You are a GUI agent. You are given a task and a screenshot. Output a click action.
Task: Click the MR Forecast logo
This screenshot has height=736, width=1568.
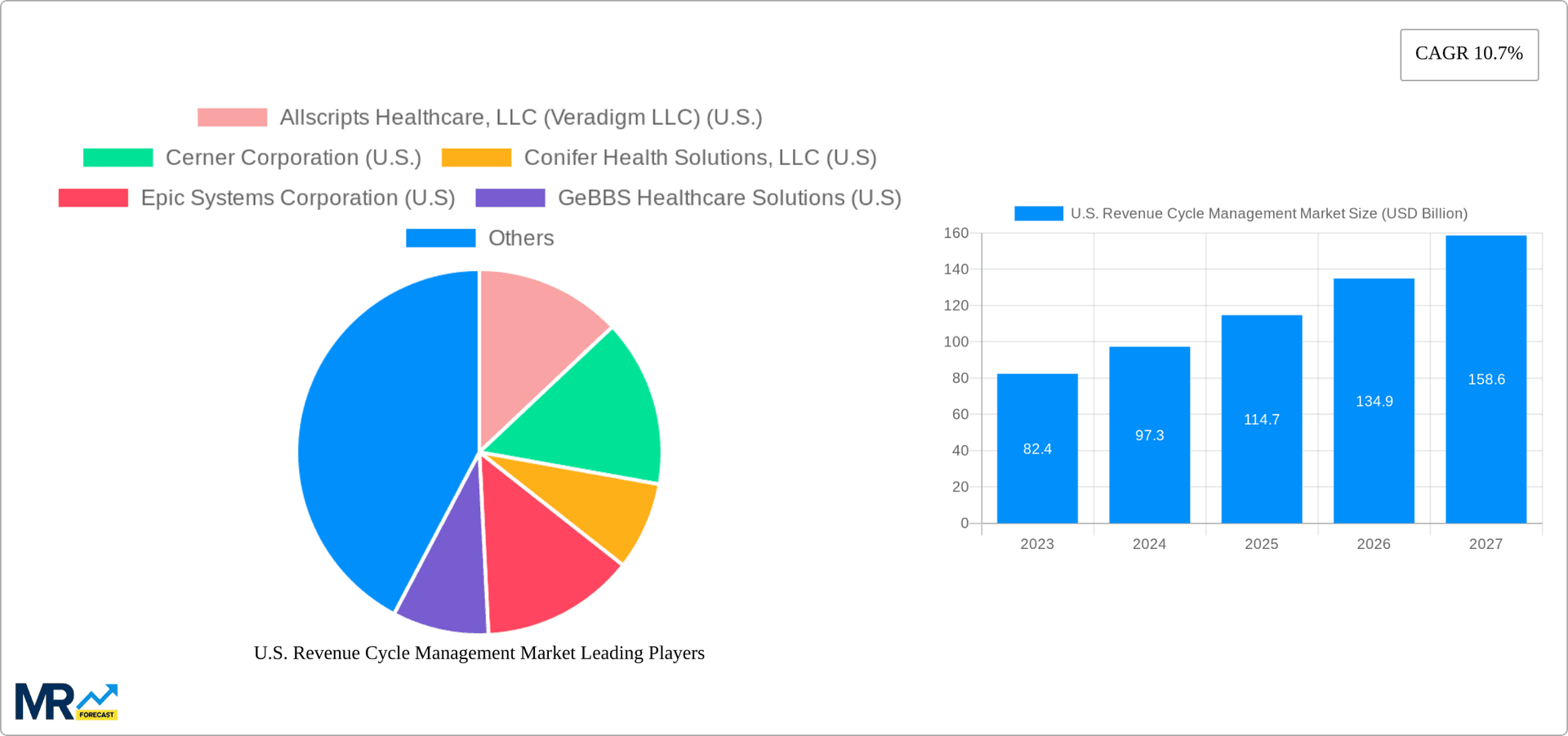click(x=65, y=700)
